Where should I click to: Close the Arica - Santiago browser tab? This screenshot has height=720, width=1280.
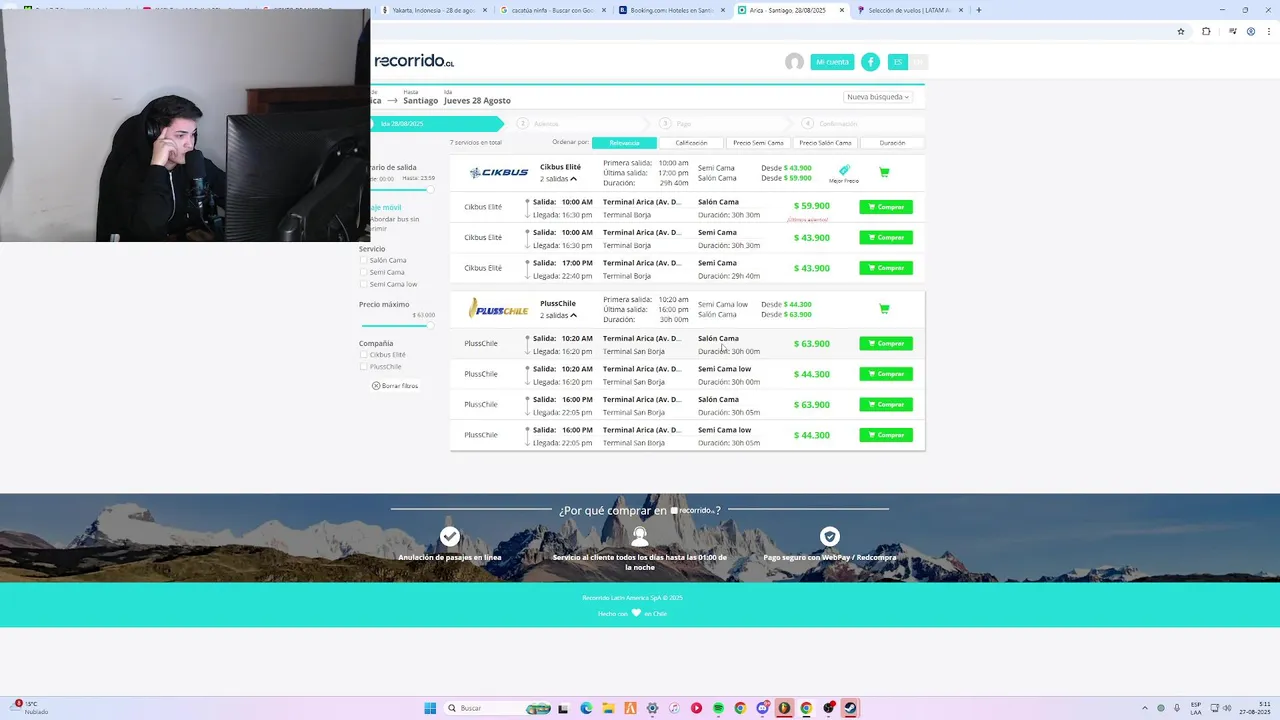[x=842, y=10]
